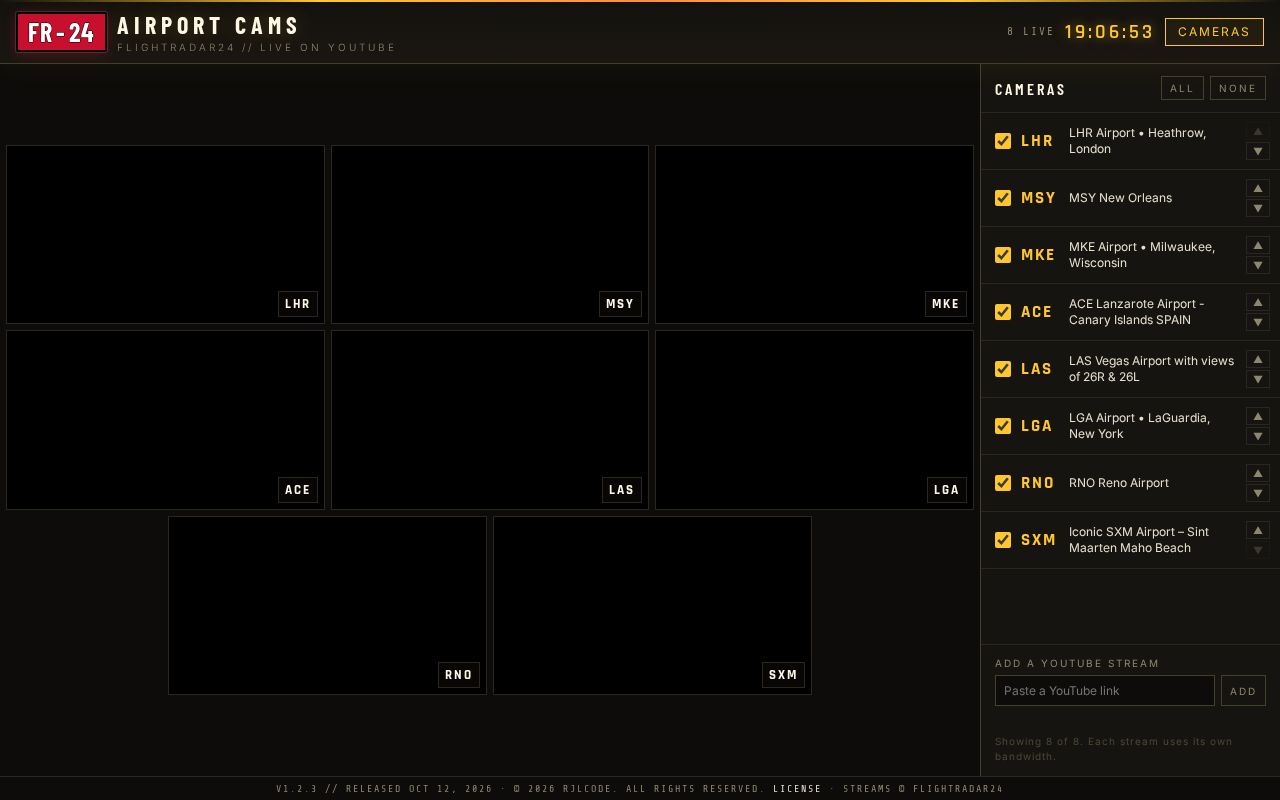Move LHR camera down in list
This screenshot has height=800, width=1280.
[x=1258, y=151]
